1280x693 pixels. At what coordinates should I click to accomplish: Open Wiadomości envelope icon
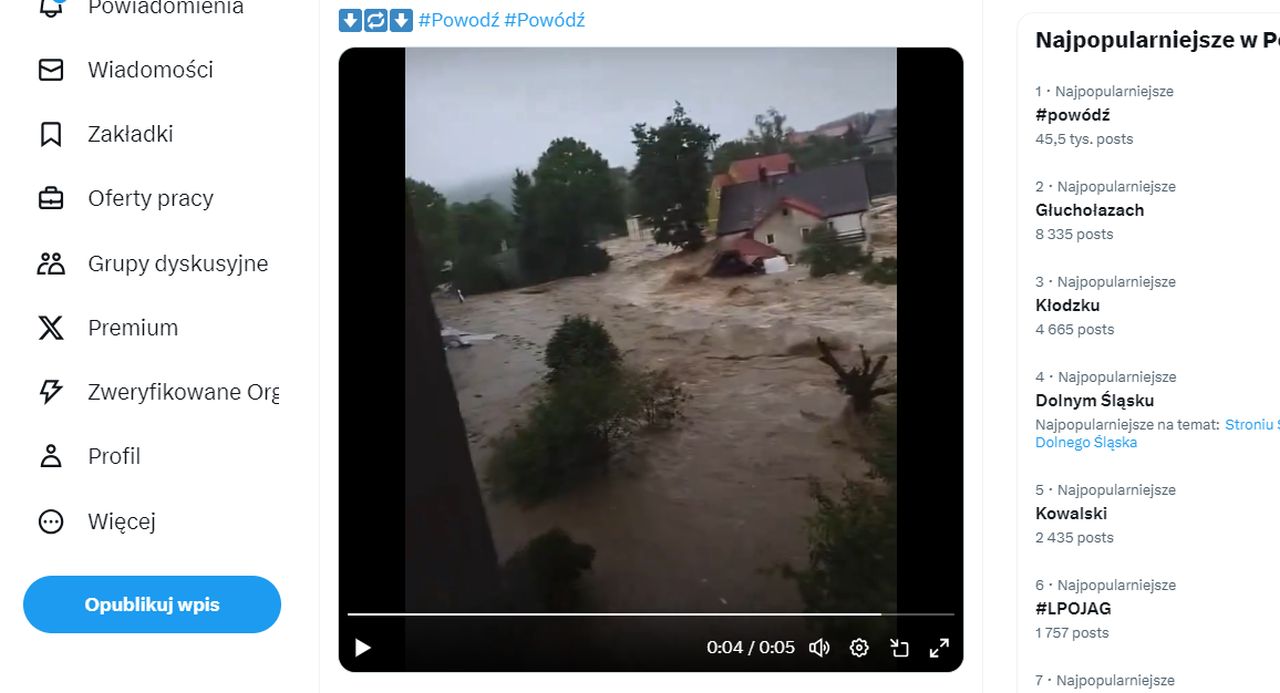(50, 70)
